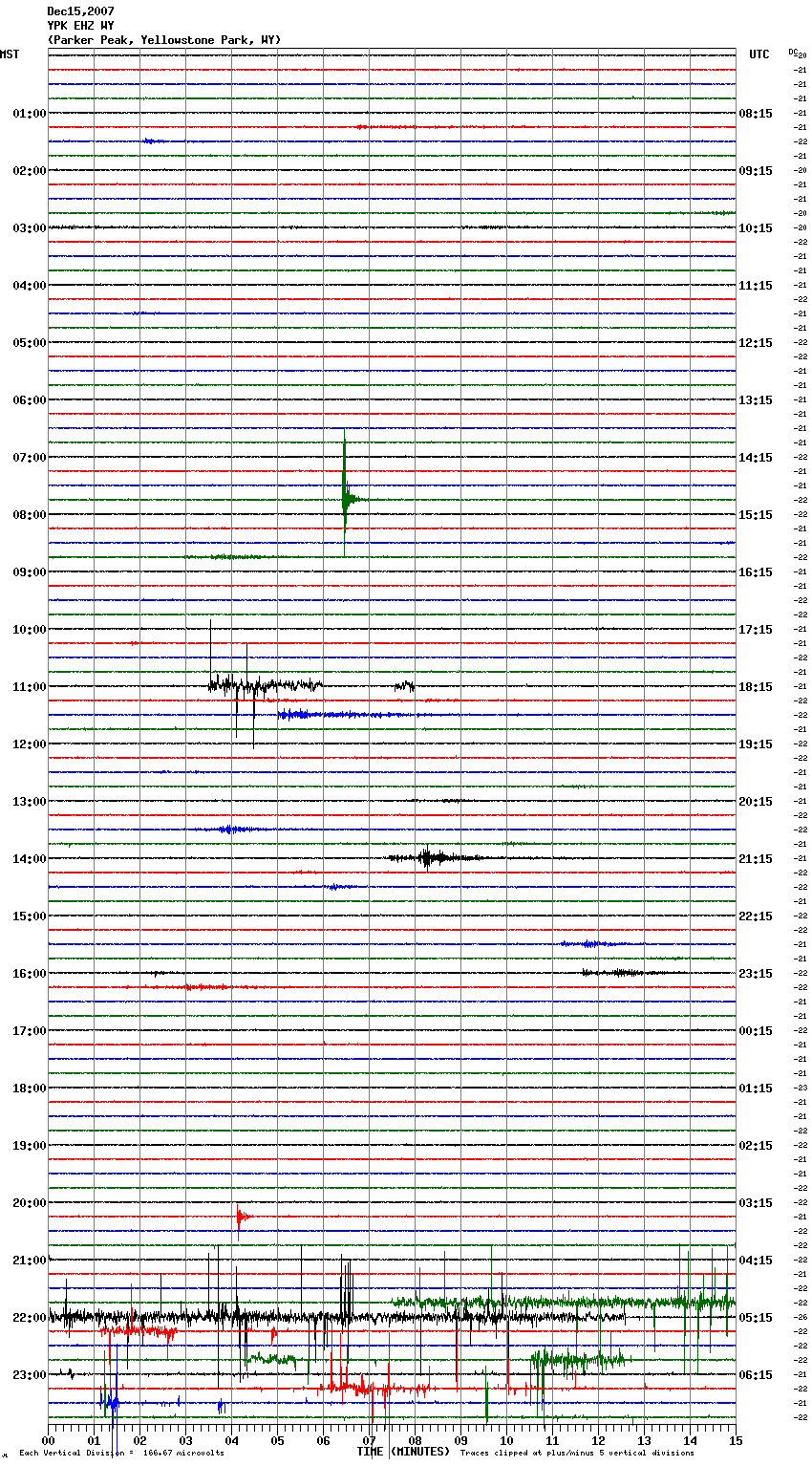
Task: Select the 14:15 UTC time label
Action: tap(756, 458)
